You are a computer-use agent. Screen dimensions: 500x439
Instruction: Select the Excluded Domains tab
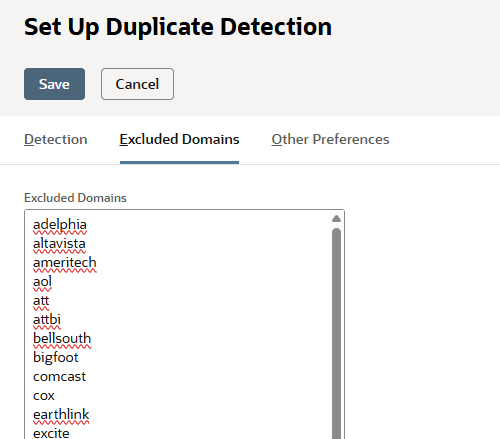179,139
